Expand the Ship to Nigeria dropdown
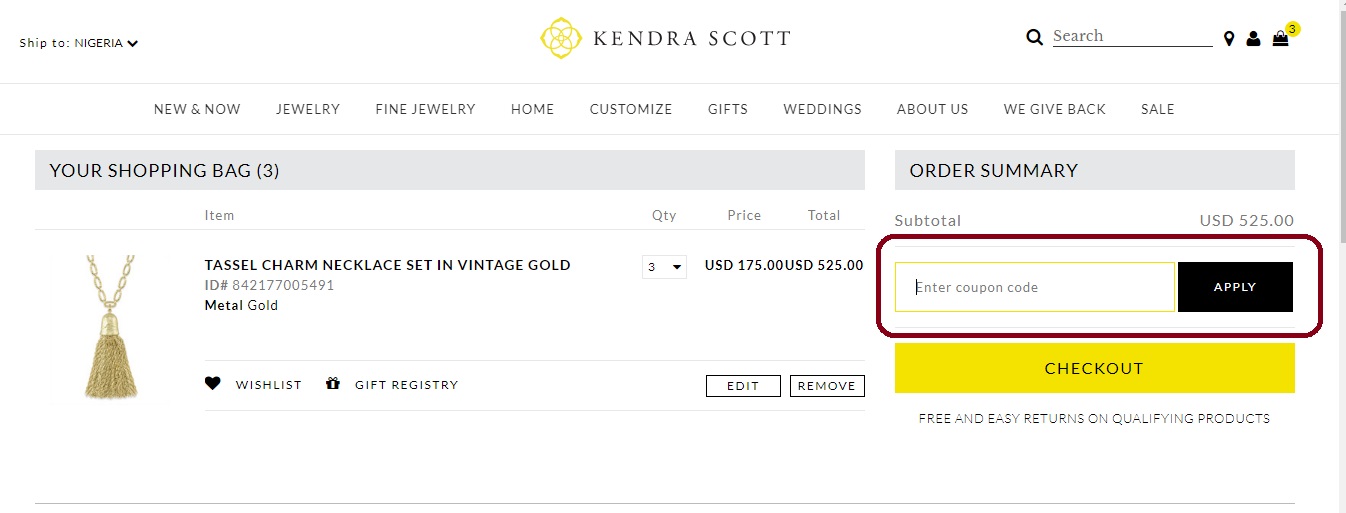Screen dimensions: 1346x513 [x=79, y=43]
